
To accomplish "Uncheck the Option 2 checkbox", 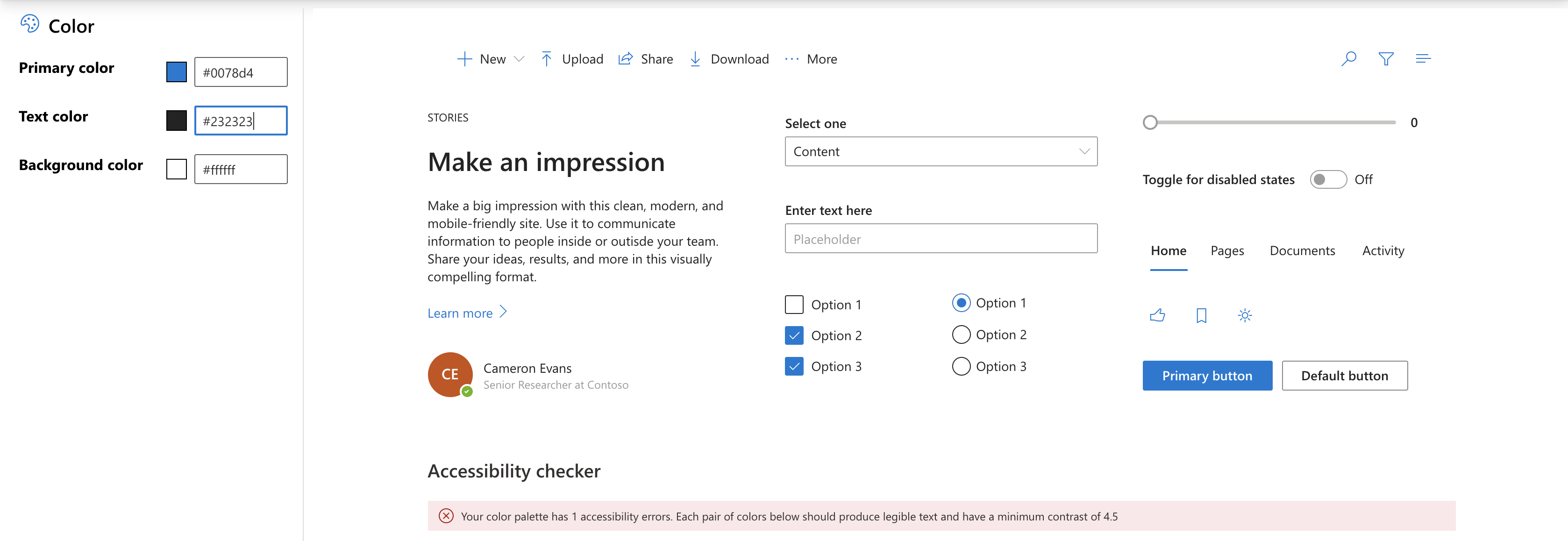I will [794, 335].
